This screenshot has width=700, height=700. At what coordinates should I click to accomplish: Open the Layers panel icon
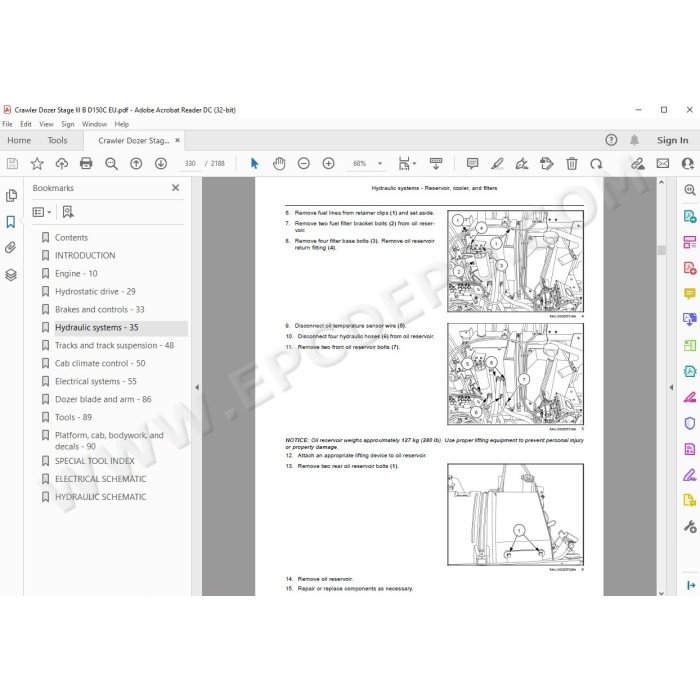point(11,275)
